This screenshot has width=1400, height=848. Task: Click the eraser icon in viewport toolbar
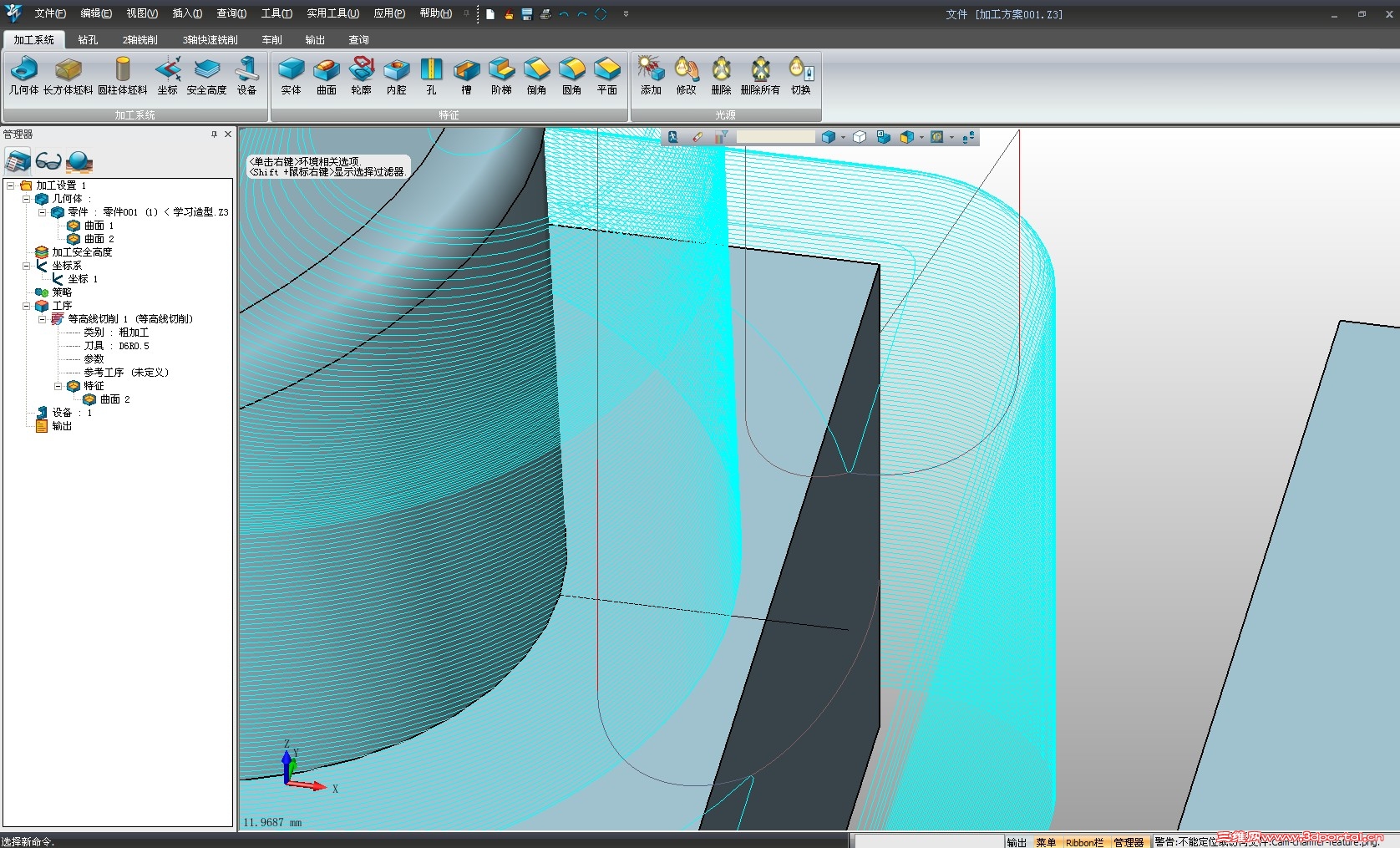697,137
